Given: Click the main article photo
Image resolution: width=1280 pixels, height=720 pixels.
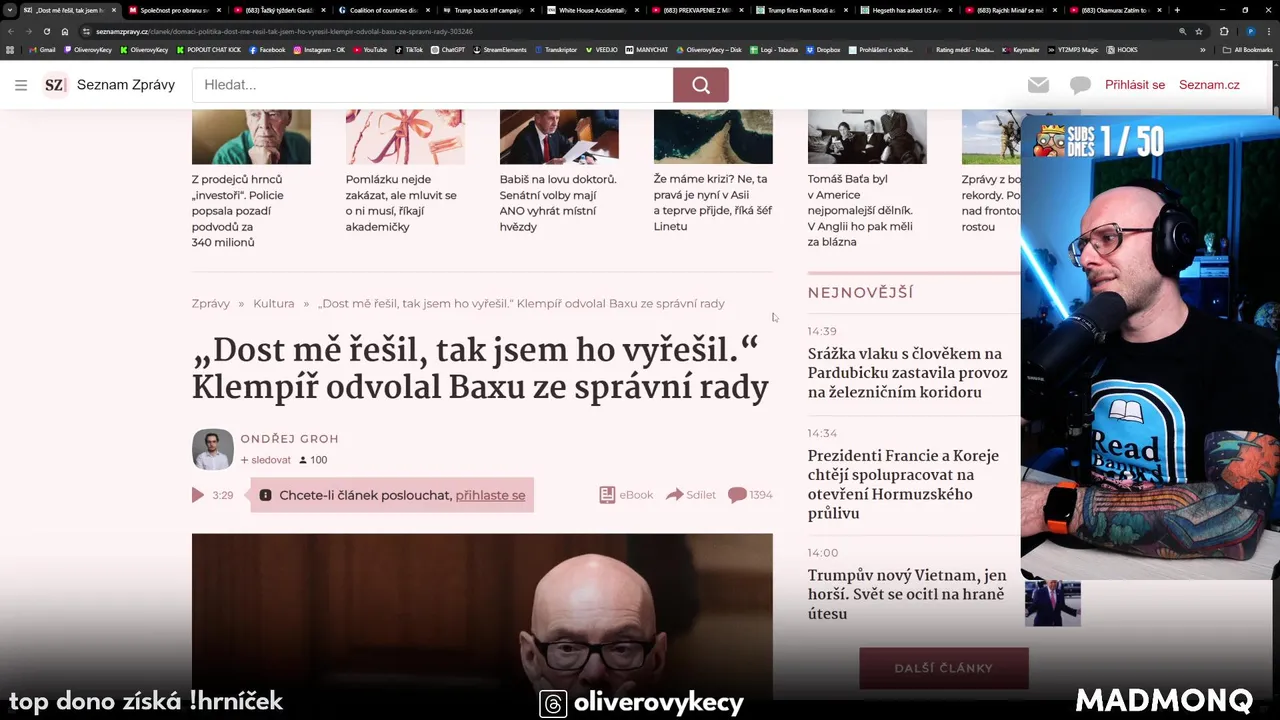Looking at the screenshot, I should [482, 617].
